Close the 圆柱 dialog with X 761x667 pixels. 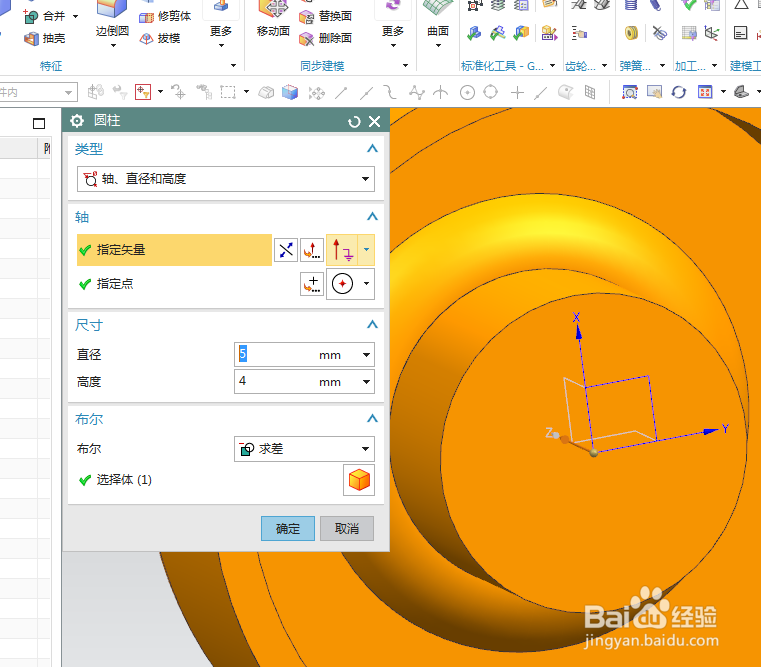coord(375,121)
